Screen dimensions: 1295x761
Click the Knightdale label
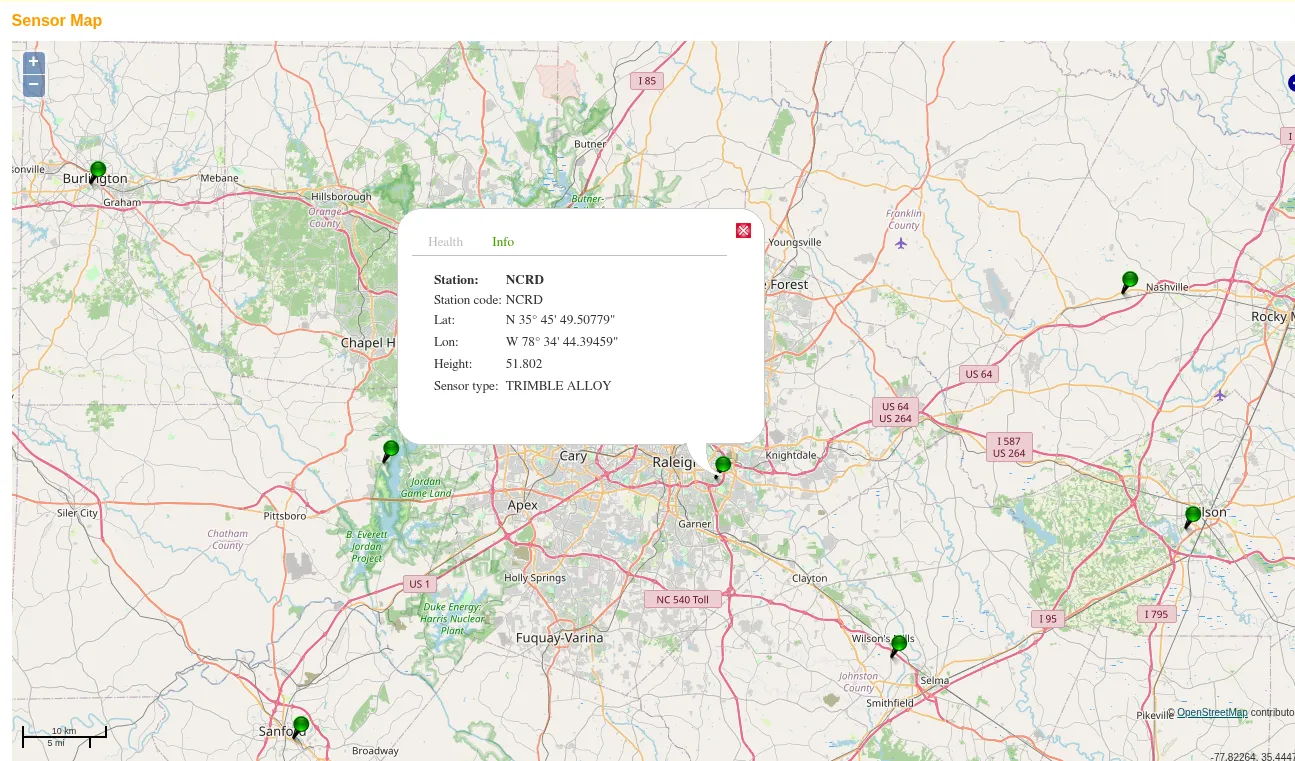[791, 456]
